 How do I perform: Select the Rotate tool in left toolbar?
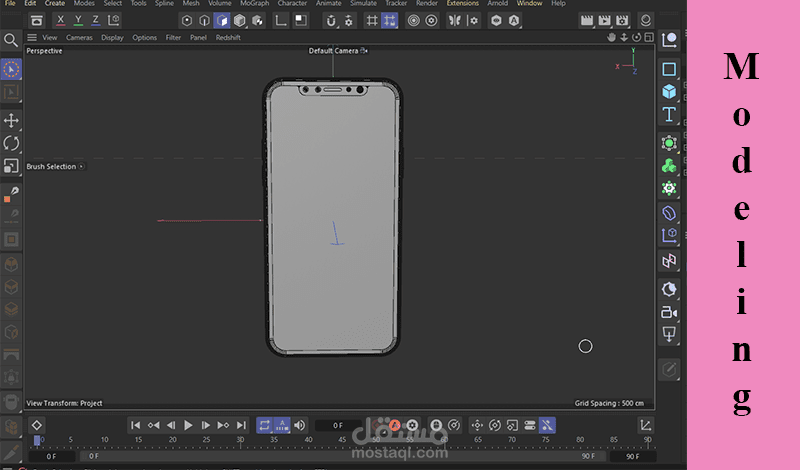pyautogui.click(x=11, y=143)
